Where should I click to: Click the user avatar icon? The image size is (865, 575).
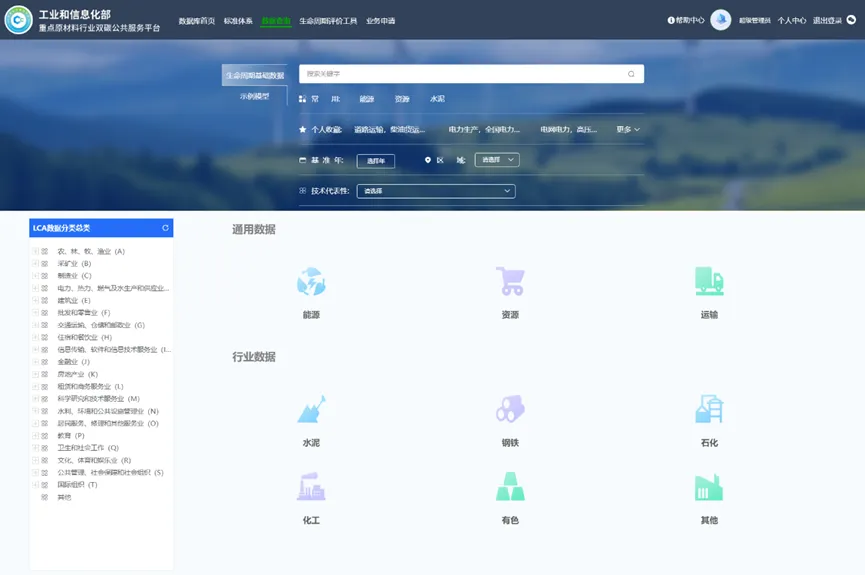[720, 20]
